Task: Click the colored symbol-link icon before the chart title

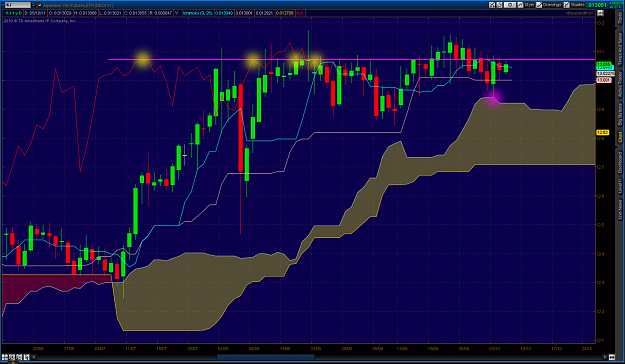Action: click(x=39, y=5)
